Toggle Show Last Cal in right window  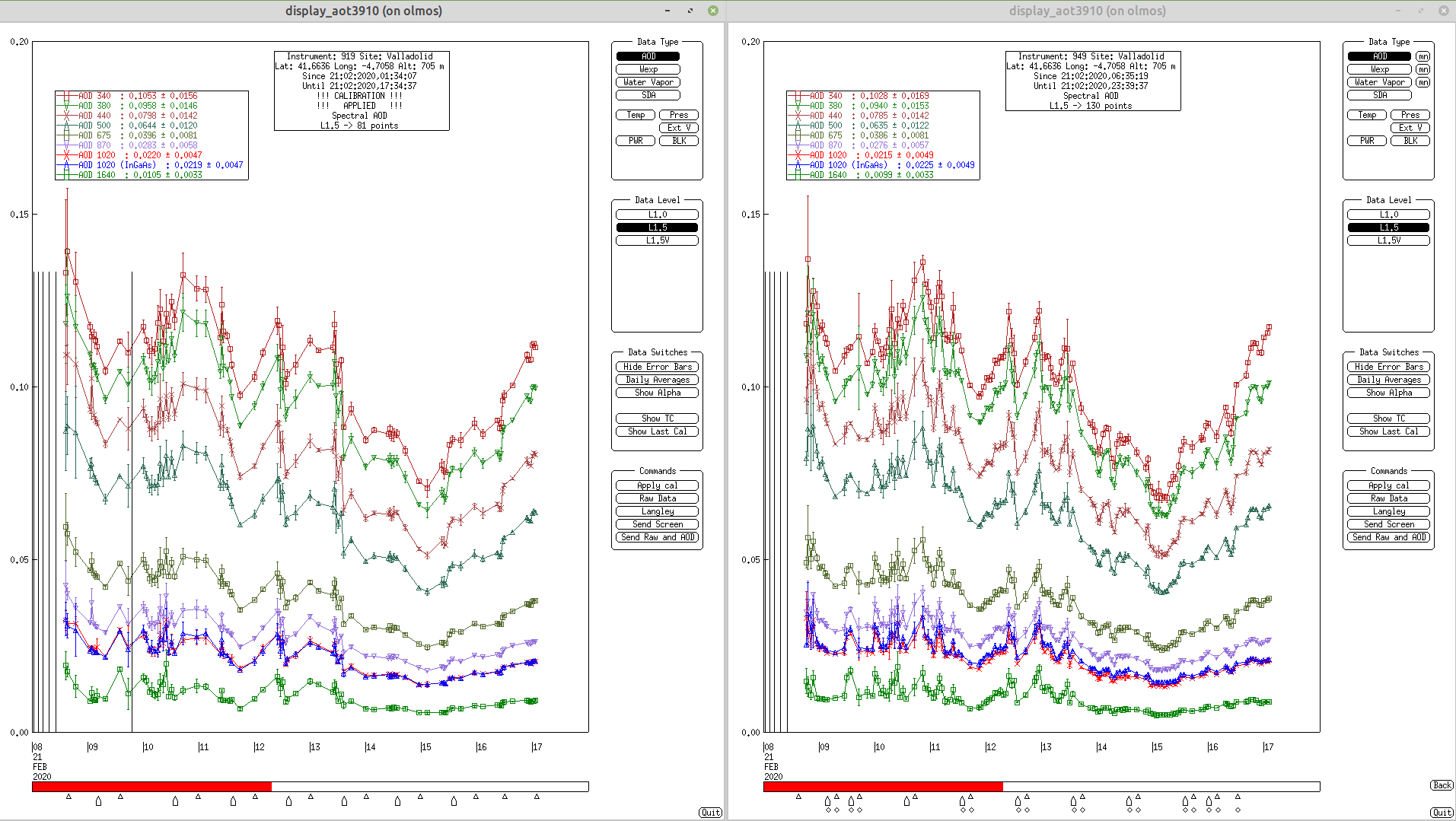coord(1388,431)
